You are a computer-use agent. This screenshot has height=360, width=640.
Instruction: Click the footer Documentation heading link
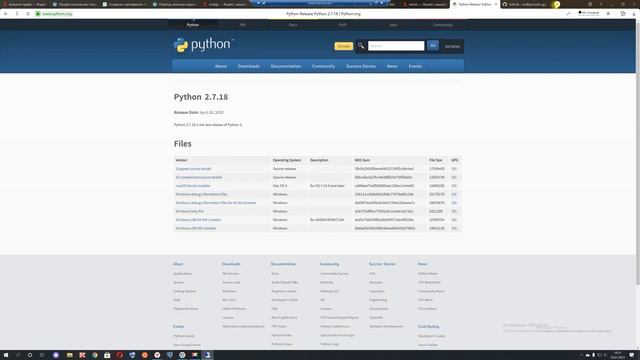coord(283,264)
